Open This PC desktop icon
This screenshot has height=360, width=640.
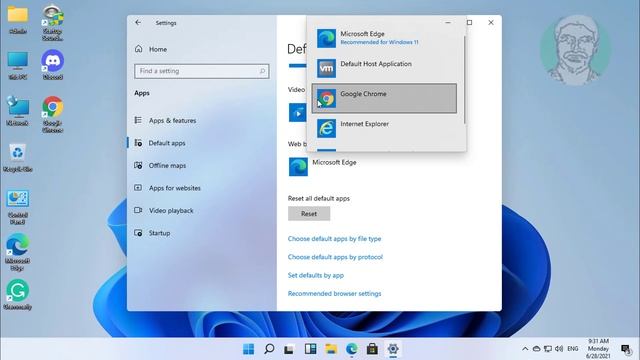18,65
